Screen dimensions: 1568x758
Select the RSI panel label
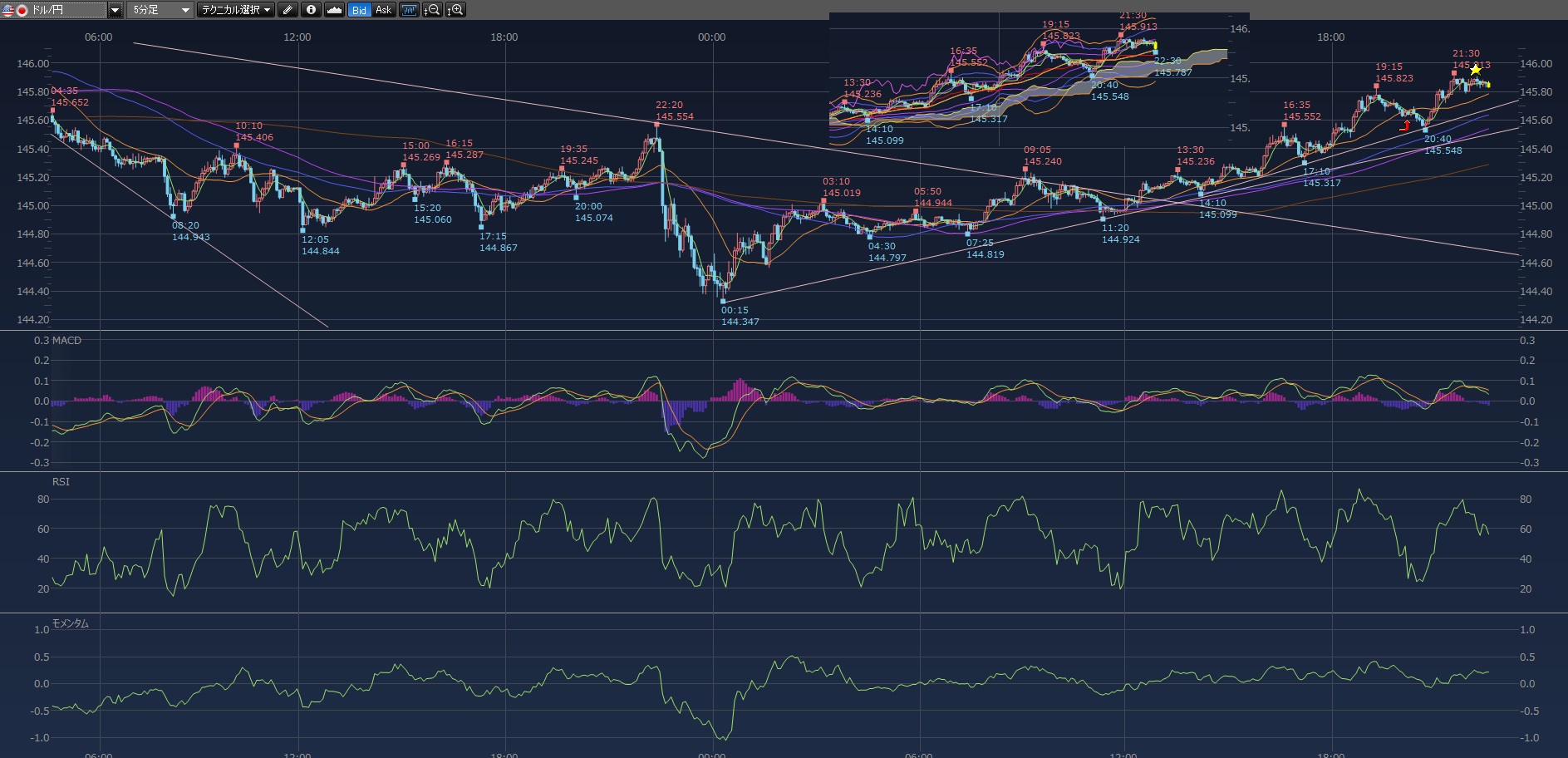61,482
